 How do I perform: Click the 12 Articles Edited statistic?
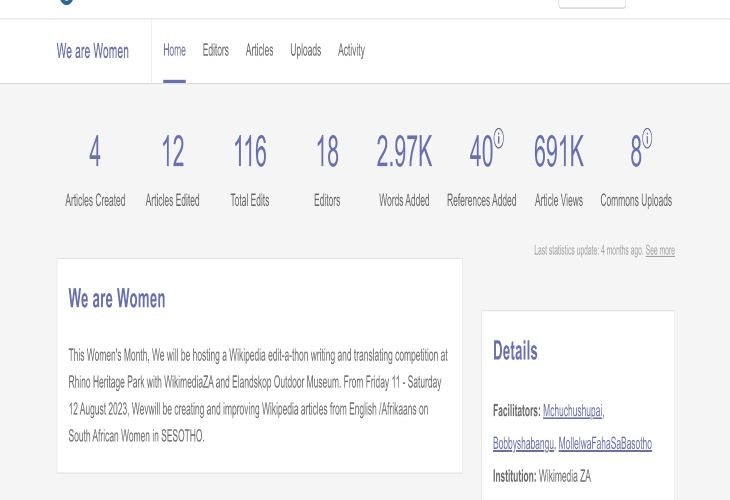(172, 153)
